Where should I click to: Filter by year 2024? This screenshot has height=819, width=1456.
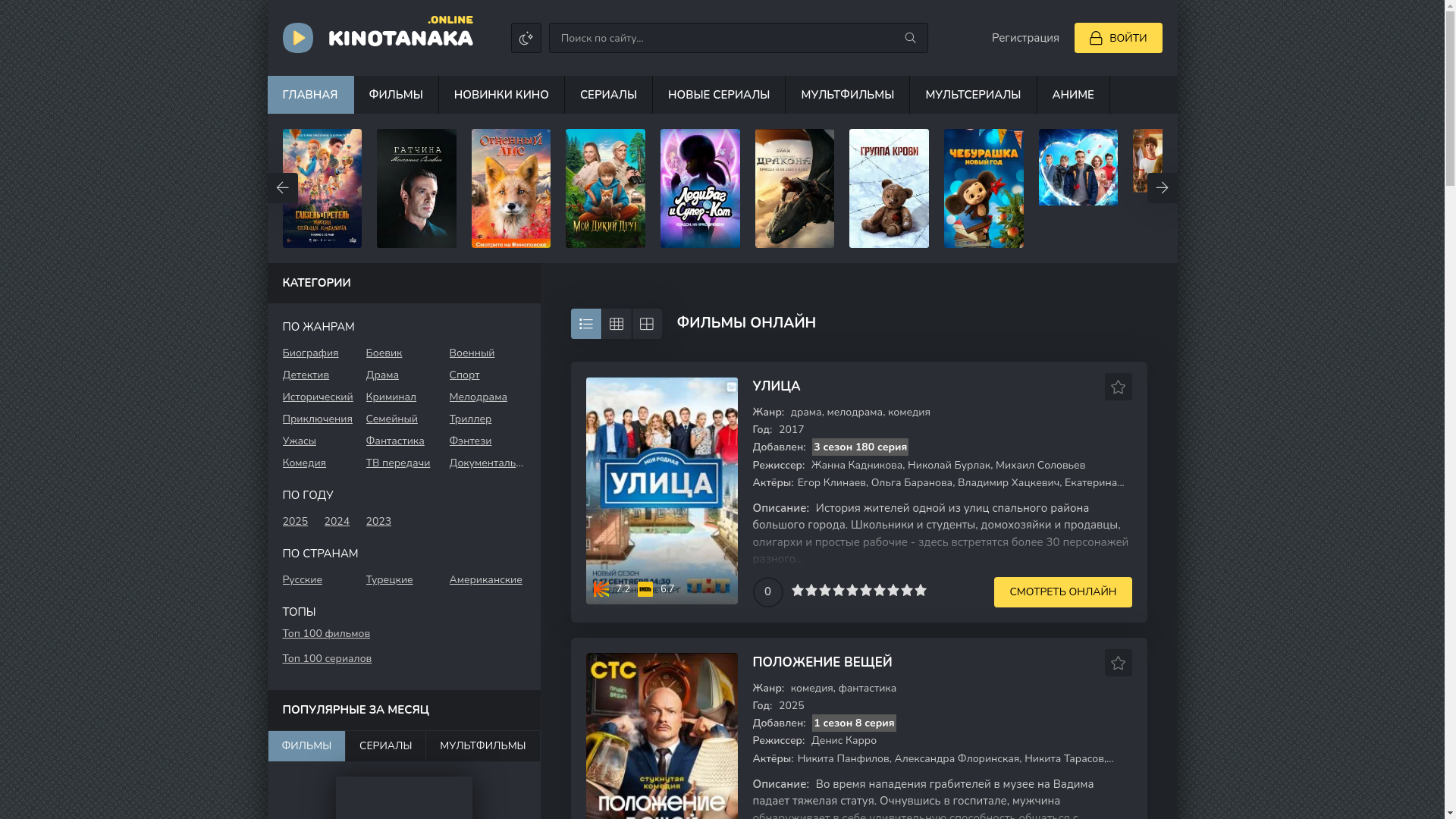(x=337, y=522)
